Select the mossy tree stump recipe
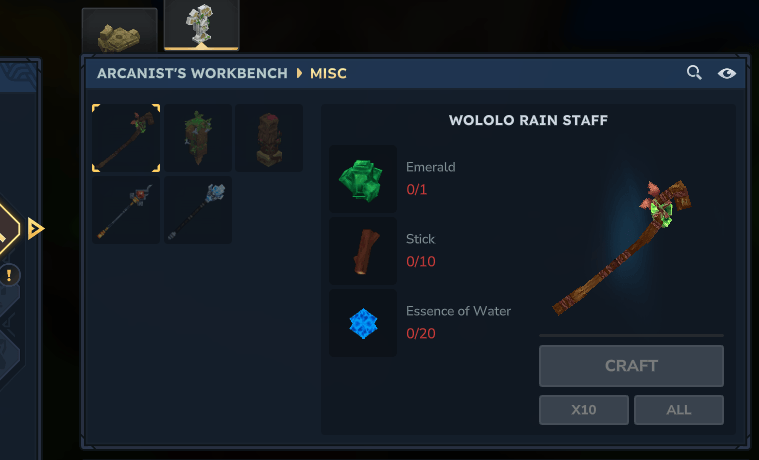 tap(198, 138)
